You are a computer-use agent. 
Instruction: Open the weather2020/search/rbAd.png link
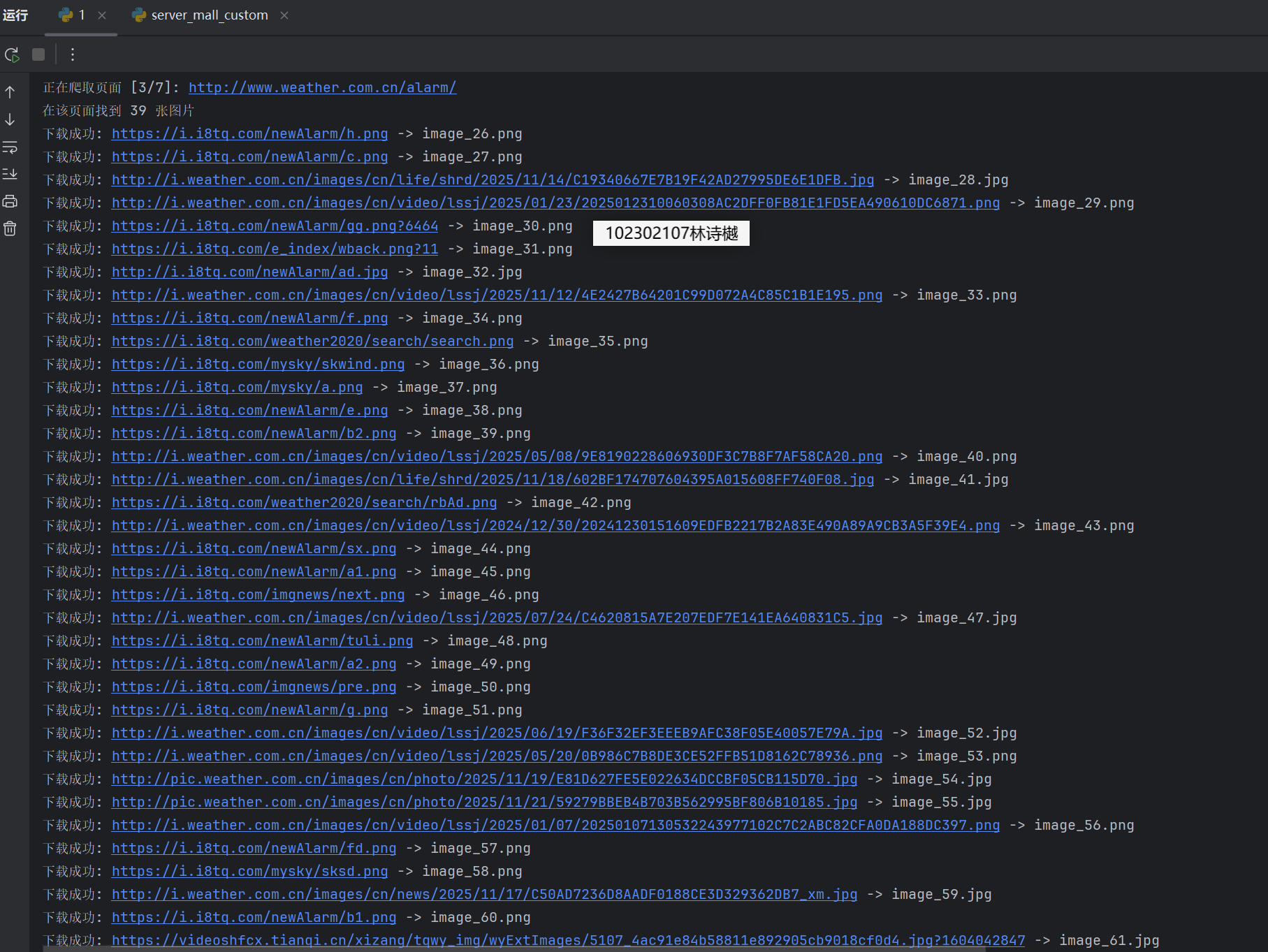pyautogui.click(x=304, y=502)
